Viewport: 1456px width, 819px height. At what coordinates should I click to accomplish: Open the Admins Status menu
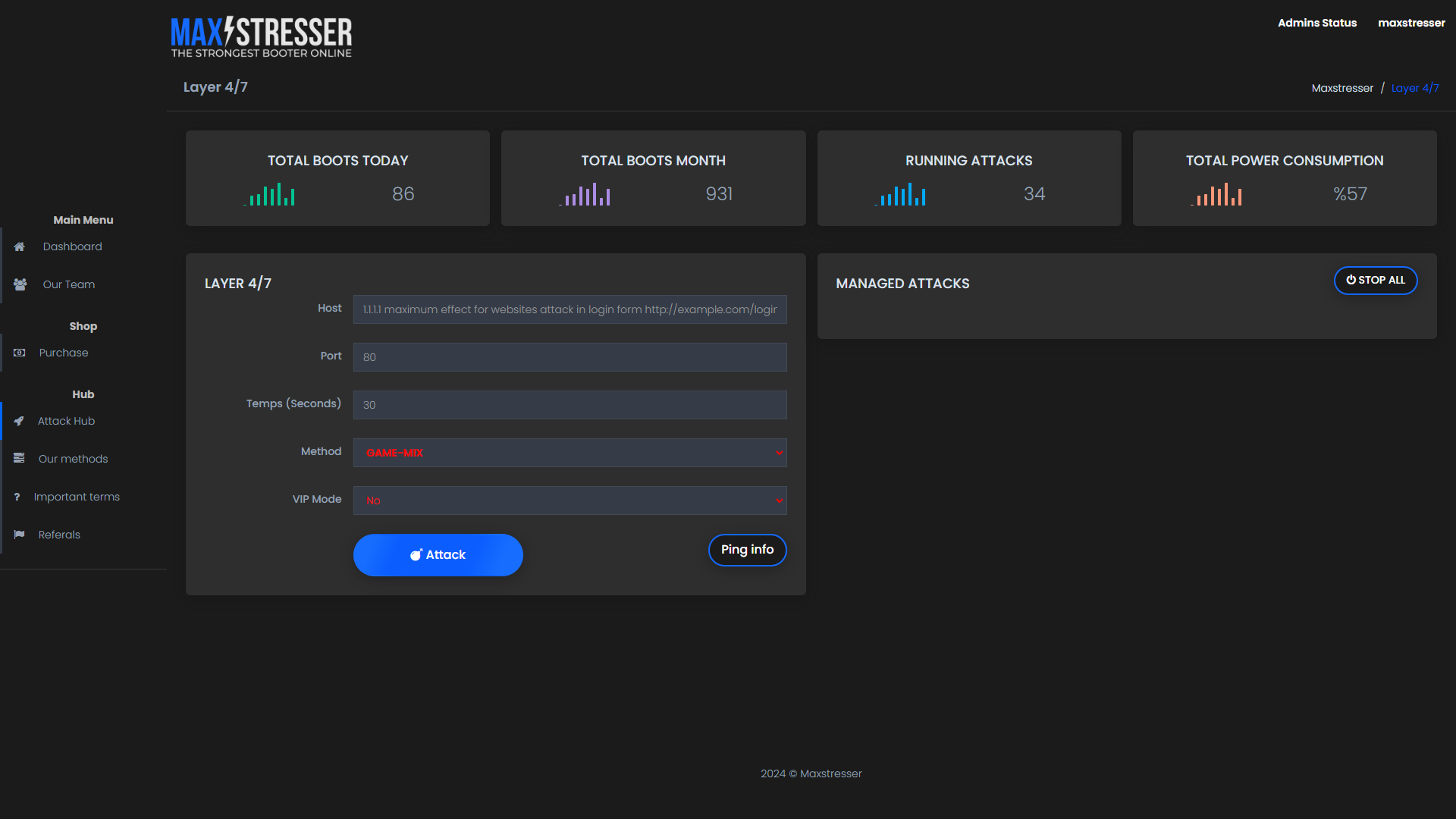click(1317, 23)
